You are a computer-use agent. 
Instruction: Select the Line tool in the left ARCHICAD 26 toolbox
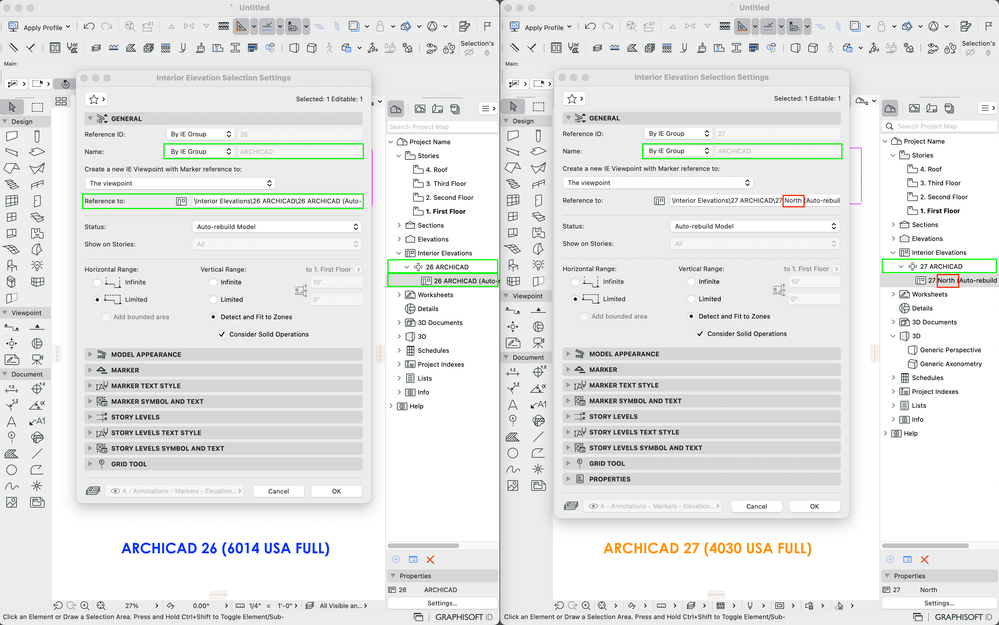tap(37, 454)
